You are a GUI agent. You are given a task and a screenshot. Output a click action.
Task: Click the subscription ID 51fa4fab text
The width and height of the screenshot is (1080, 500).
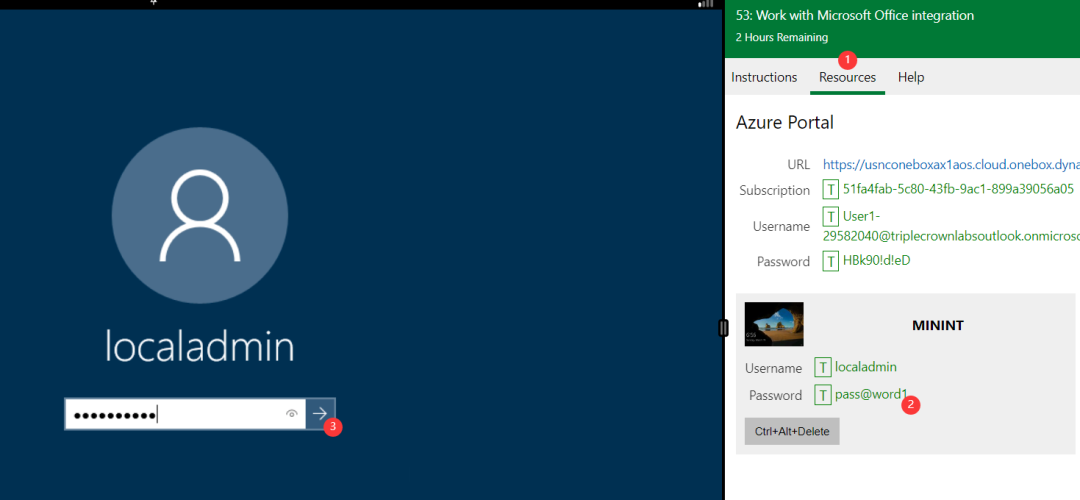[x=958, y=189]
